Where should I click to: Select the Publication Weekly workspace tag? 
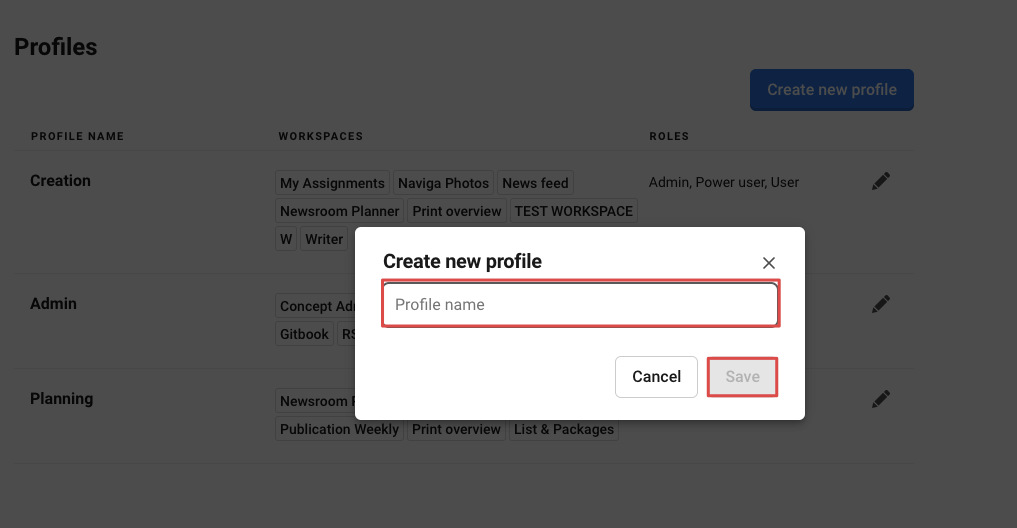339,429
